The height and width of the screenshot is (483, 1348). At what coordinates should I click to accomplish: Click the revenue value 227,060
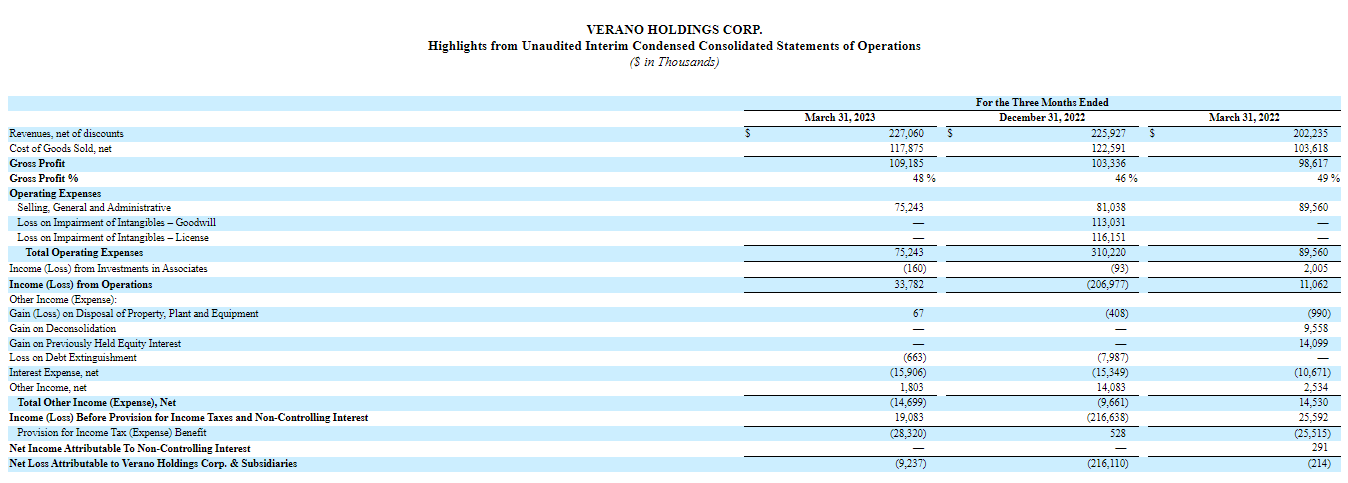pos(905,133)
